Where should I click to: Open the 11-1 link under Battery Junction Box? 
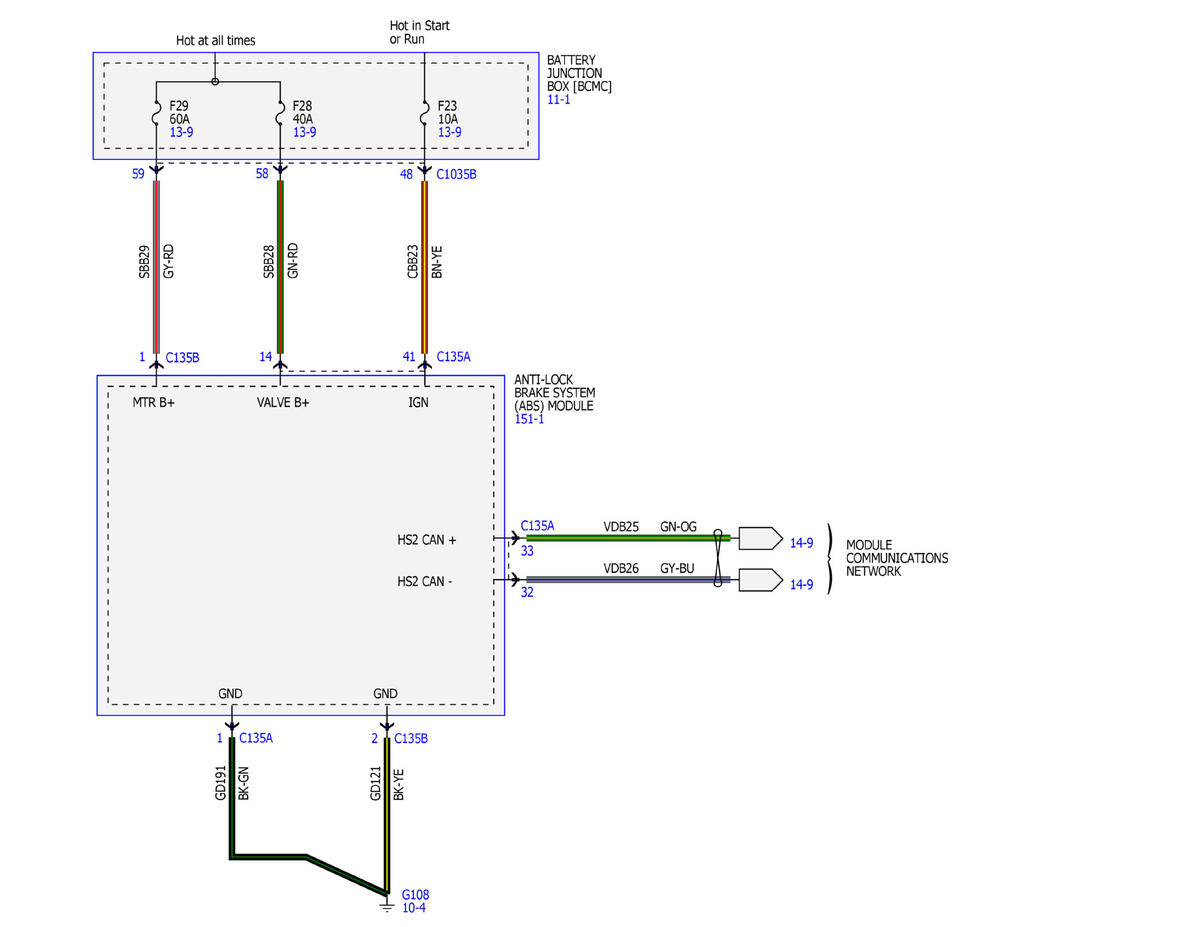coord(559,101)
